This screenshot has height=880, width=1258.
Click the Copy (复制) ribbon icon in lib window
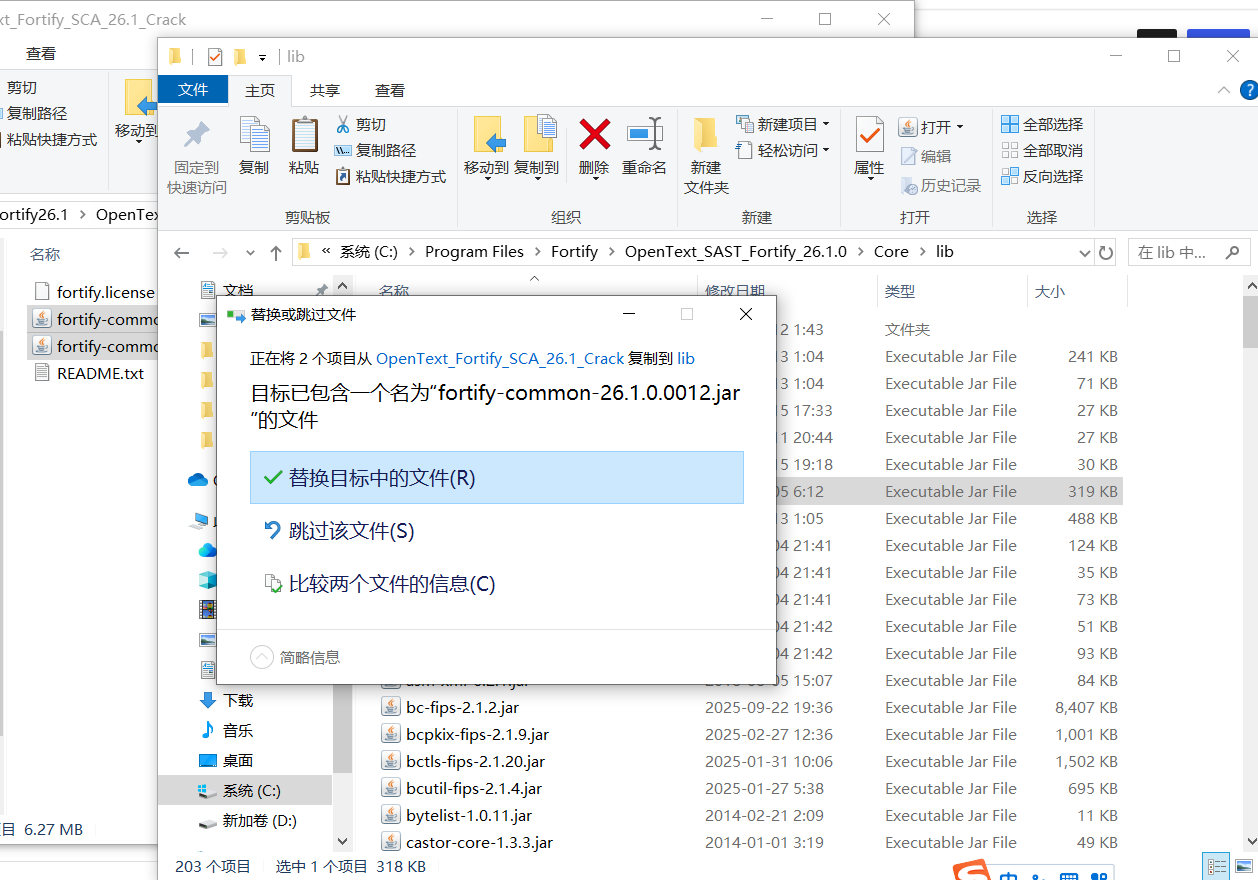click(254, 134)
